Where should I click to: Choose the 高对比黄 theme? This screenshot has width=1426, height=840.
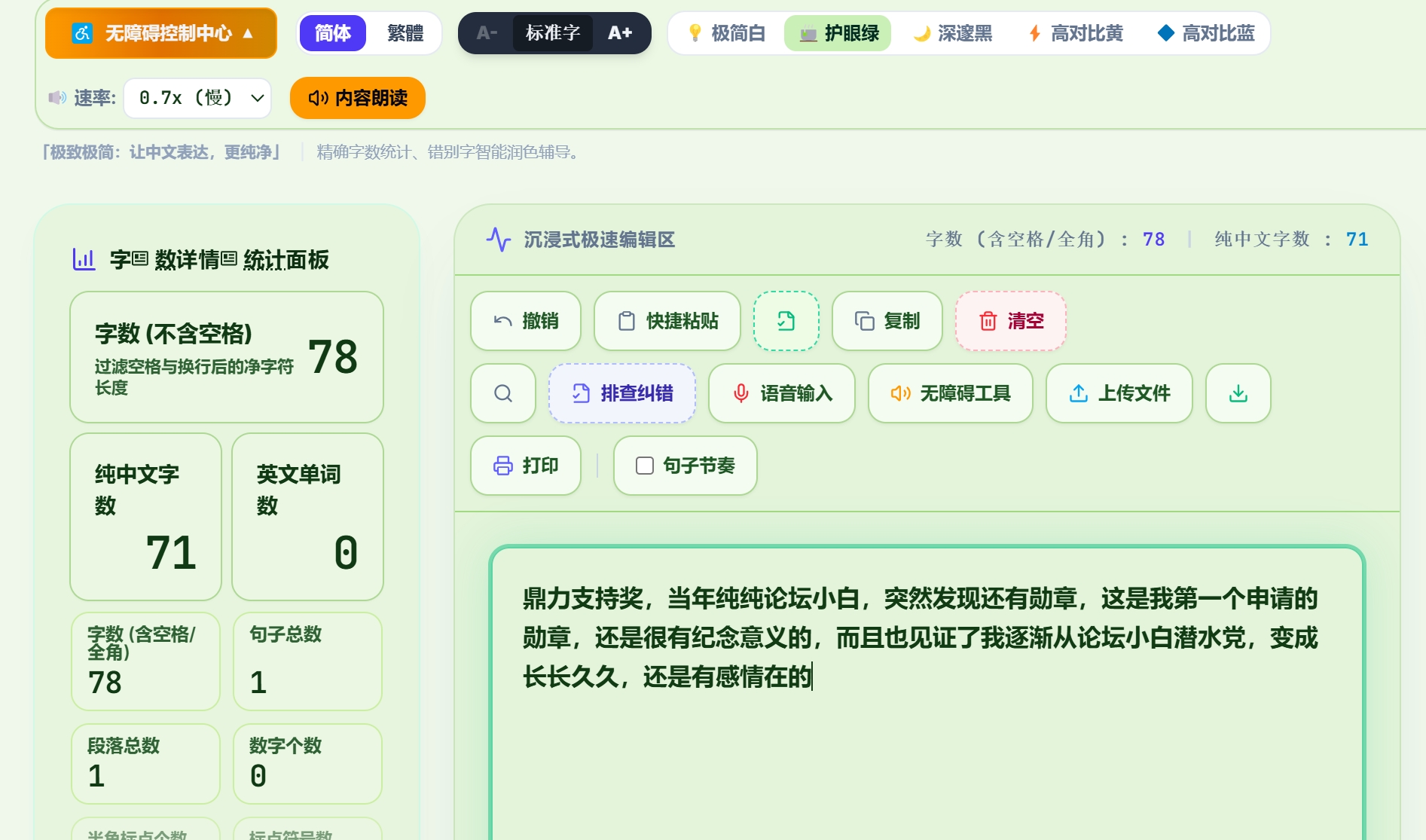click(x=1076, y=33)
